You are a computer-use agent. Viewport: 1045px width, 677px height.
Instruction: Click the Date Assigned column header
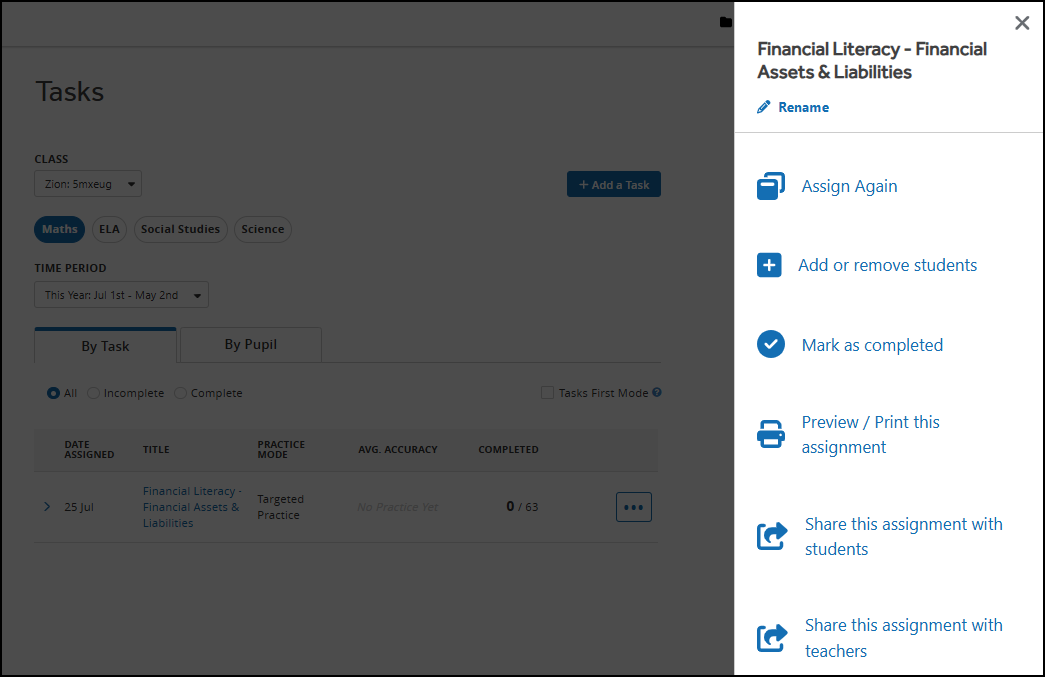(x=89, y=449)
